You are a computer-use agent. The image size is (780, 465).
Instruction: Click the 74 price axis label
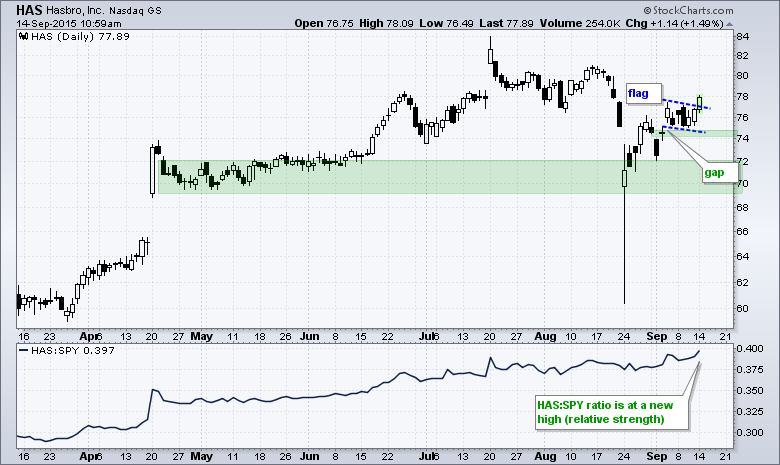(743, 139)
